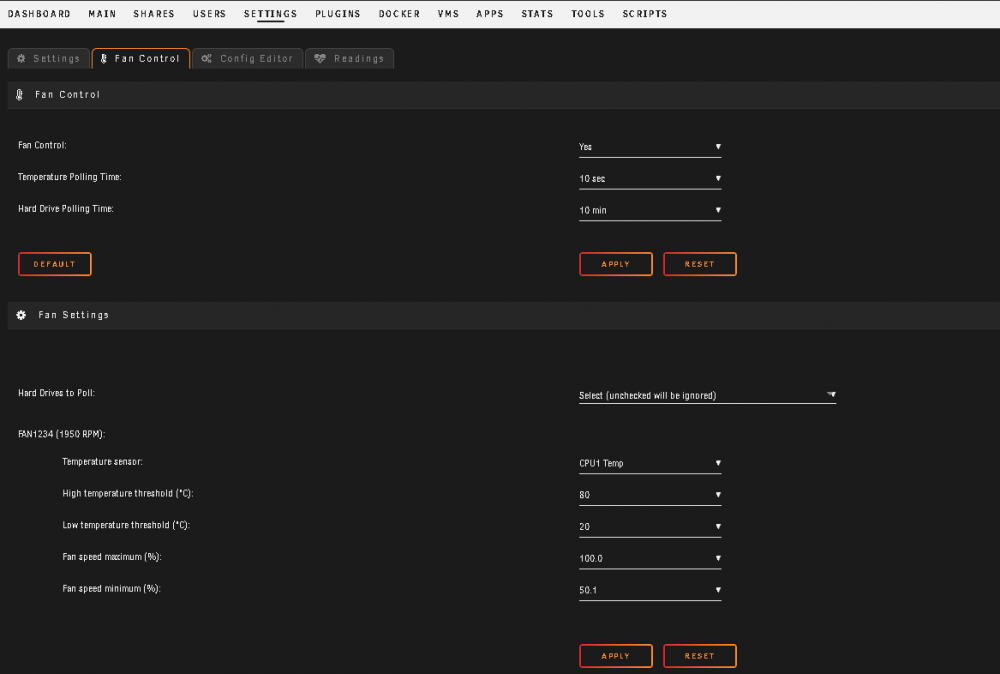Click the Low temperature threshold label

126,525
